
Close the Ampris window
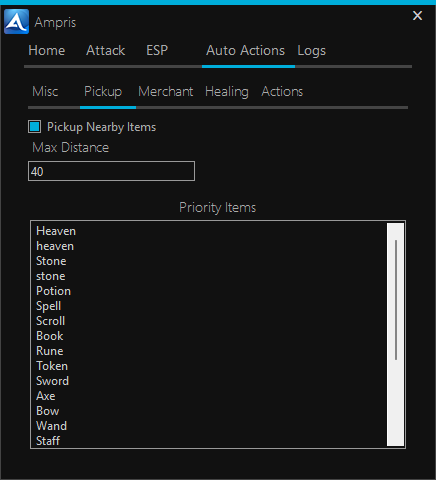click(417, 16)
